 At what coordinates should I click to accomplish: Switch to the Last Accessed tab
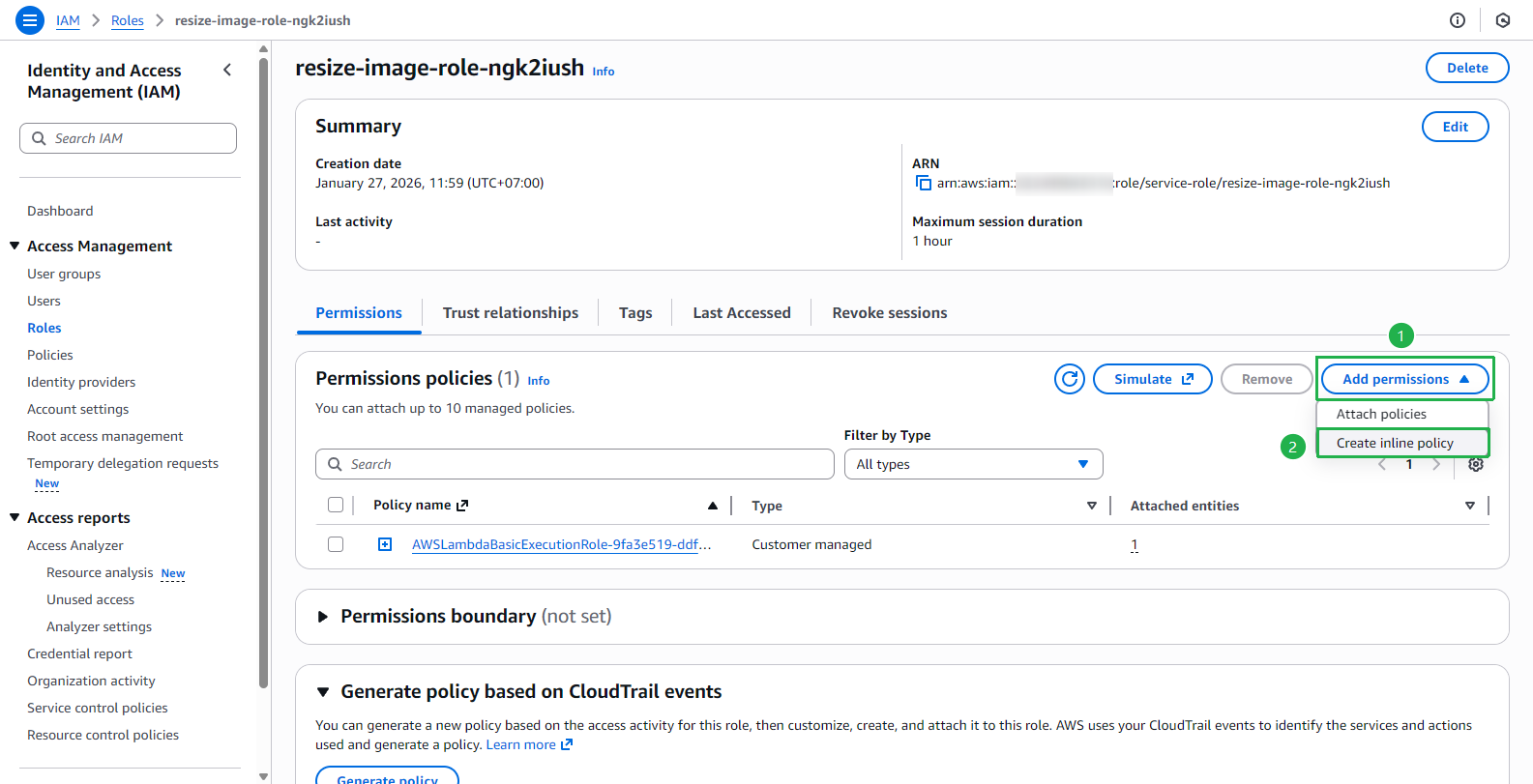[x=742, y=313]
